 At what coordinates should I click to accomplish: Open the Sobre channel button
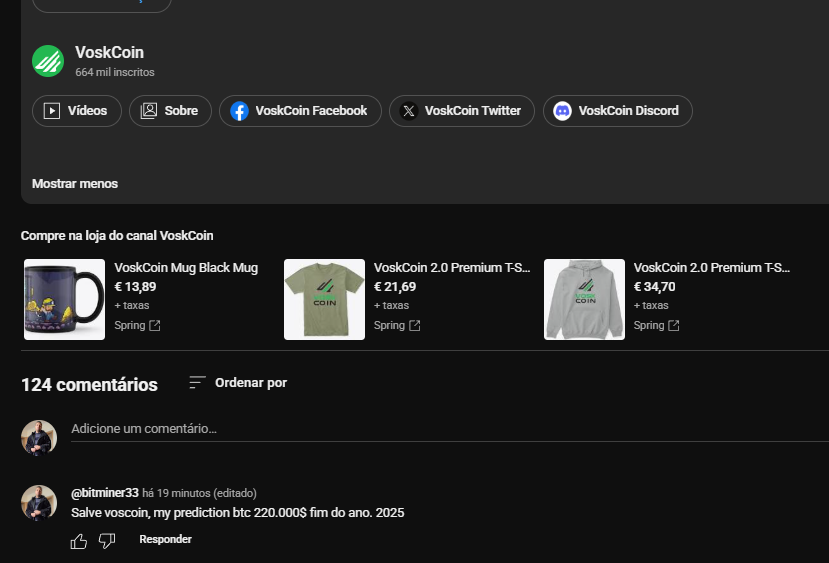(170, 111)
